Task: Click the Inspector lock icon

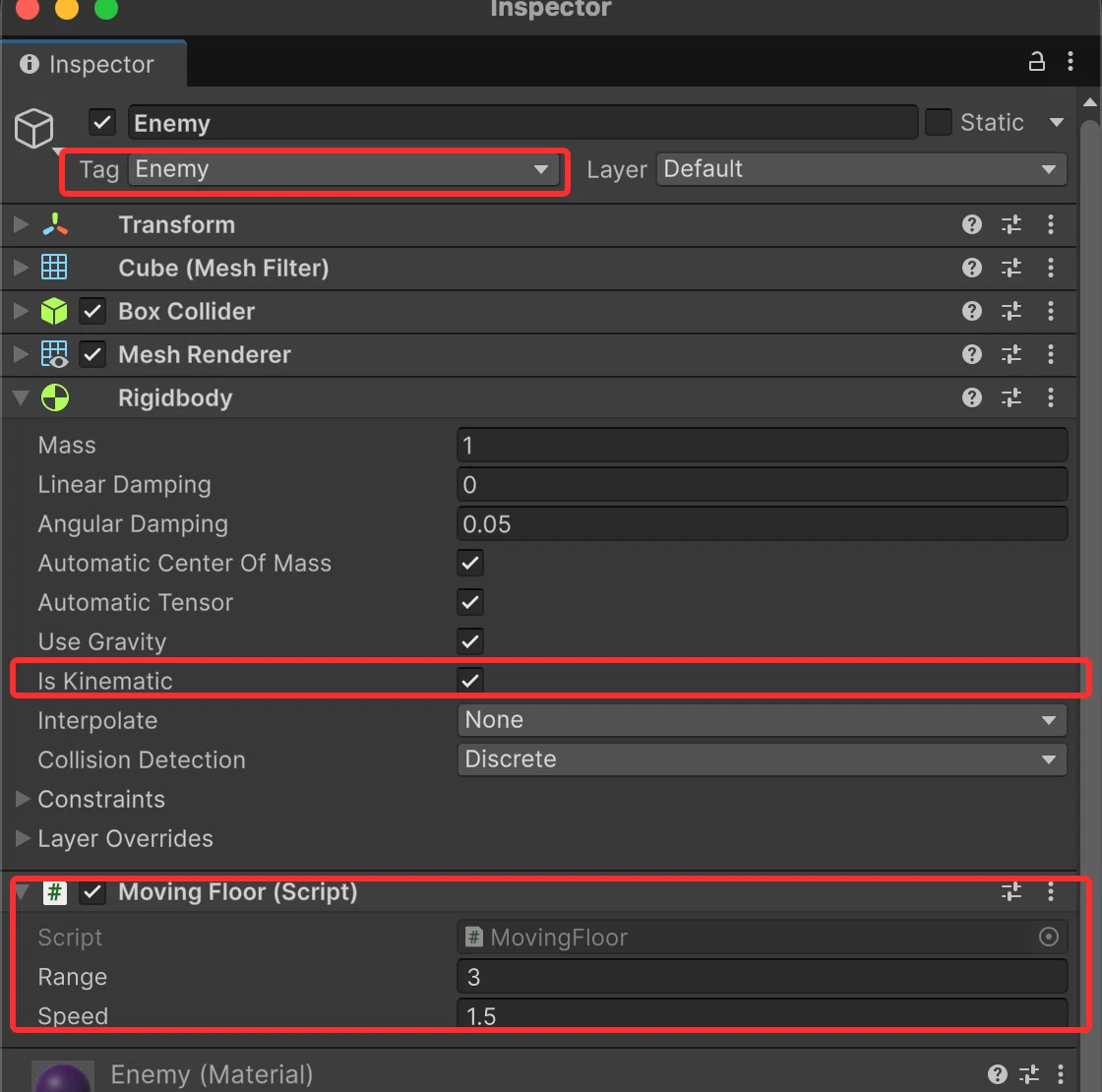Action: point(1036,62)
